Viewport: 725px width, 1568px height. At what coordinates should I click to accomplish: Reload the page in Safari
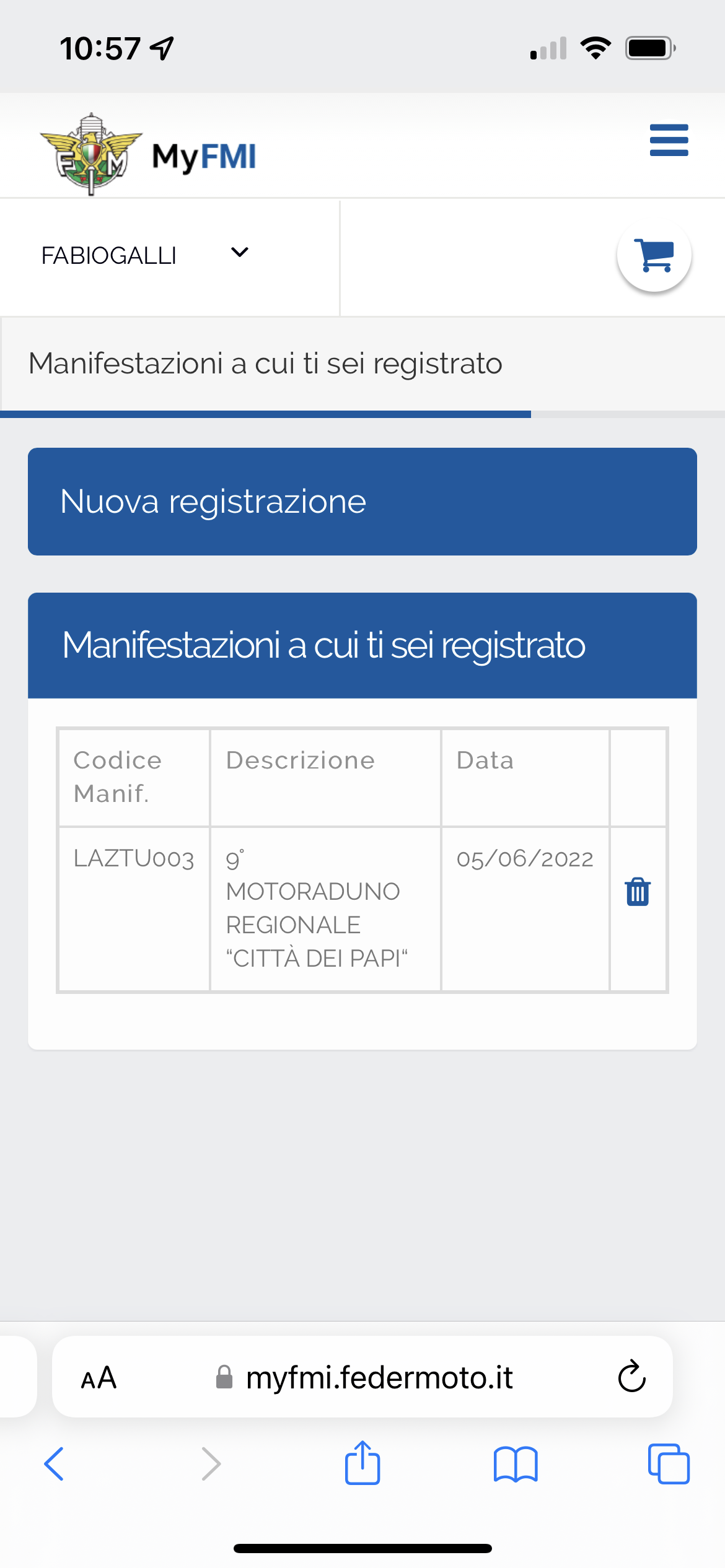click(631, 1377)
